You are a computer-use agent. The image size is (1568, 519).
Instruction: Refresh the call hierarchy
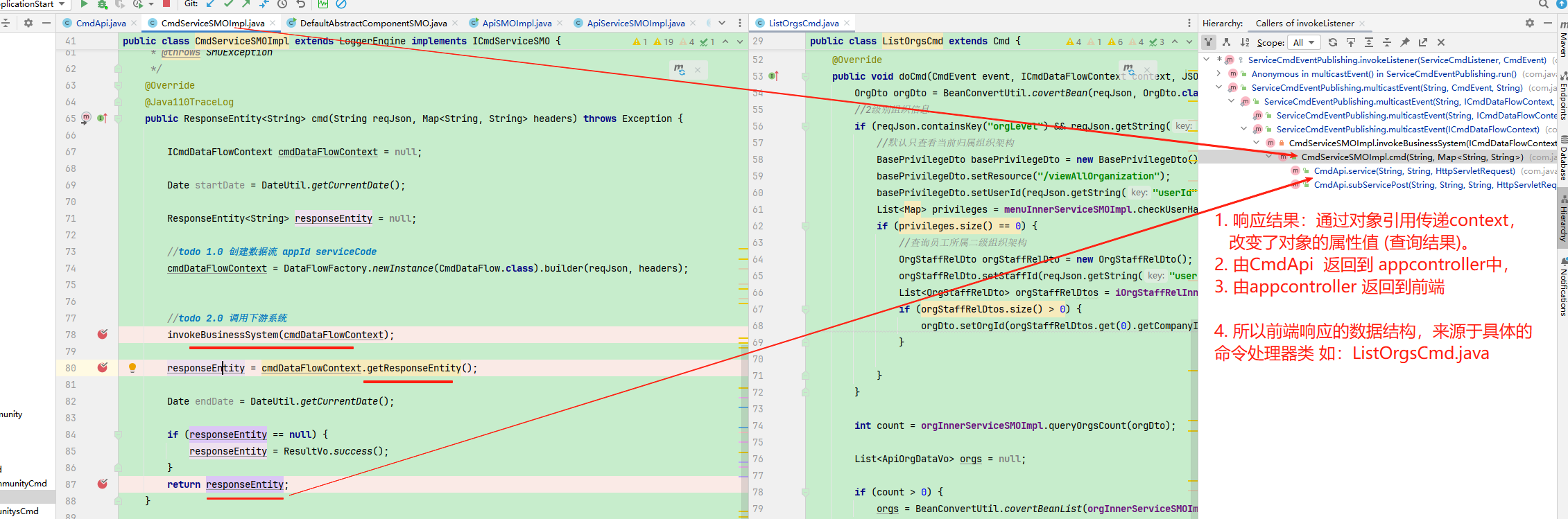click(x=1332, y=42)
